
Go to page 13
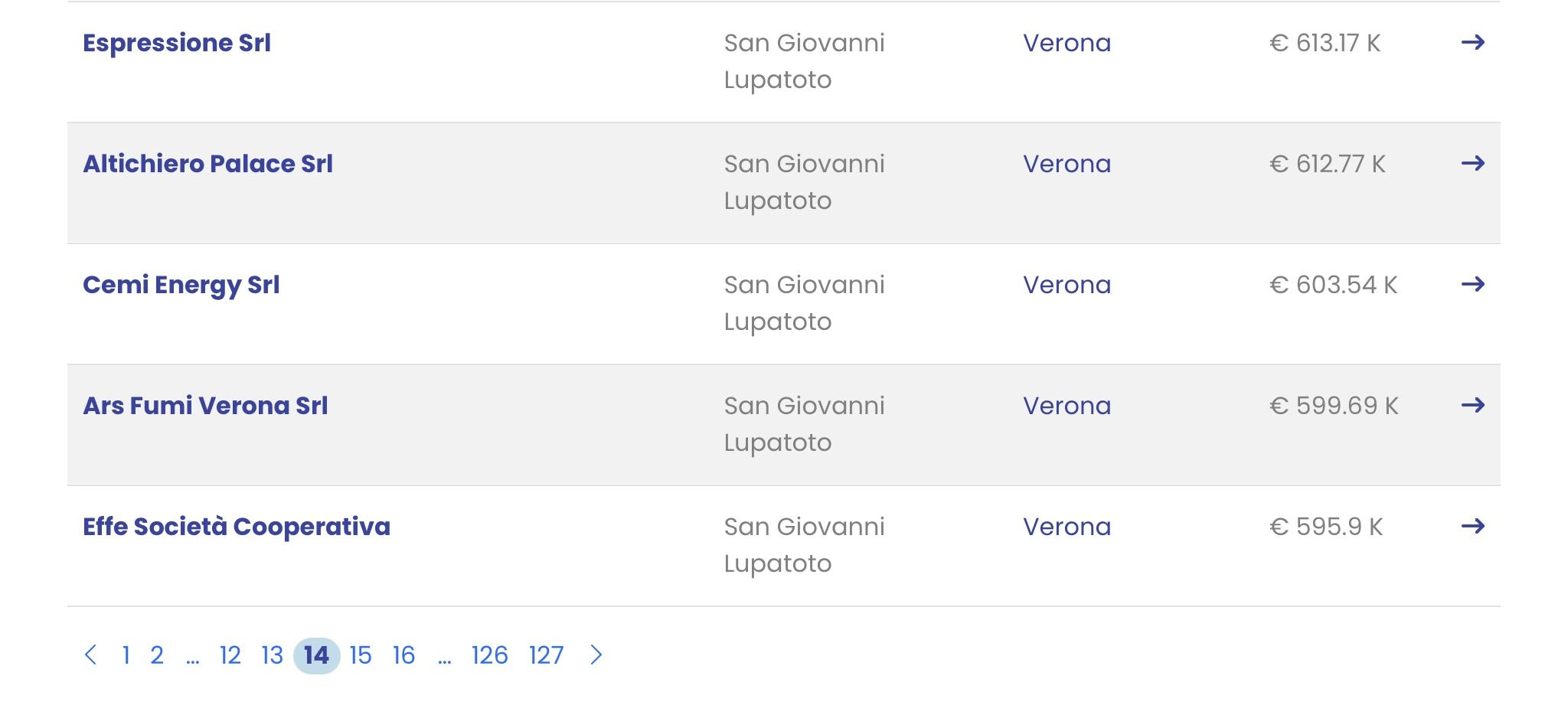pyautogui.click(x=273, y=655)
